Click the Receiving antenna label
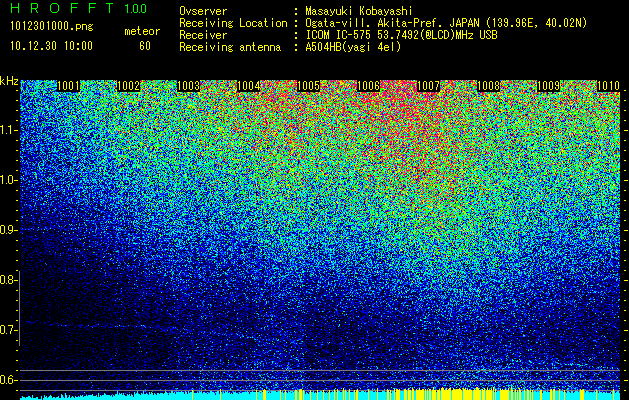This screenshot has height=400, width=629. click(x=230, y=47)
